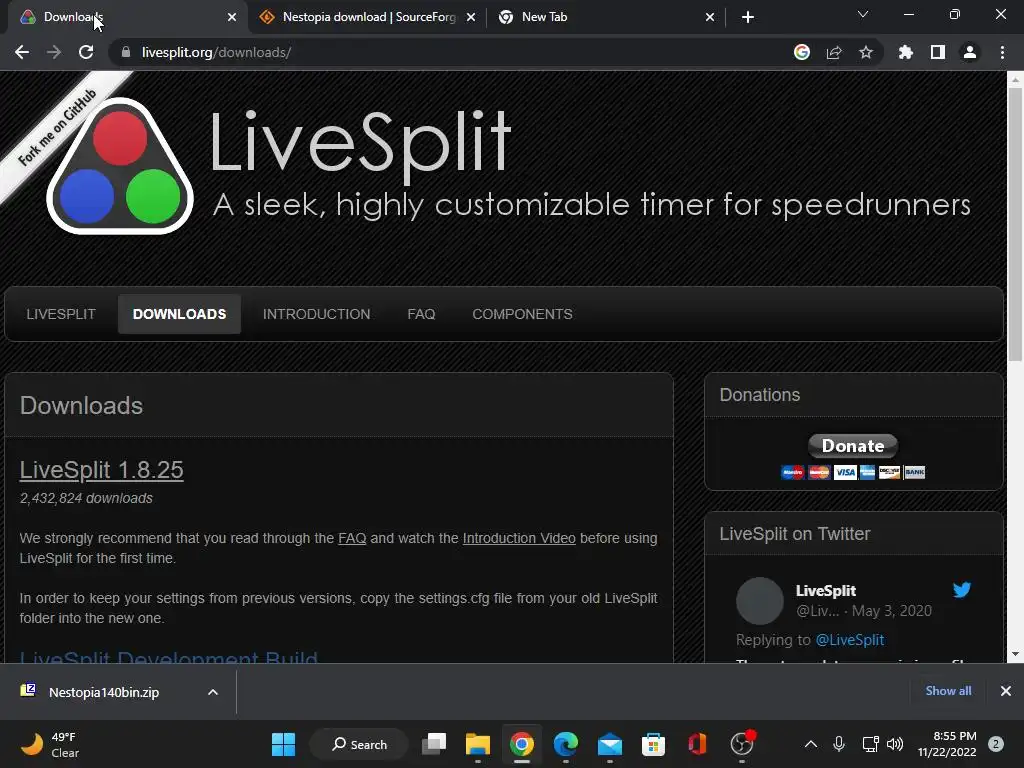The height and width of the screenshot is (768, 1024).
Task: Click the Donate button
Action: click(x=853, y=445)
